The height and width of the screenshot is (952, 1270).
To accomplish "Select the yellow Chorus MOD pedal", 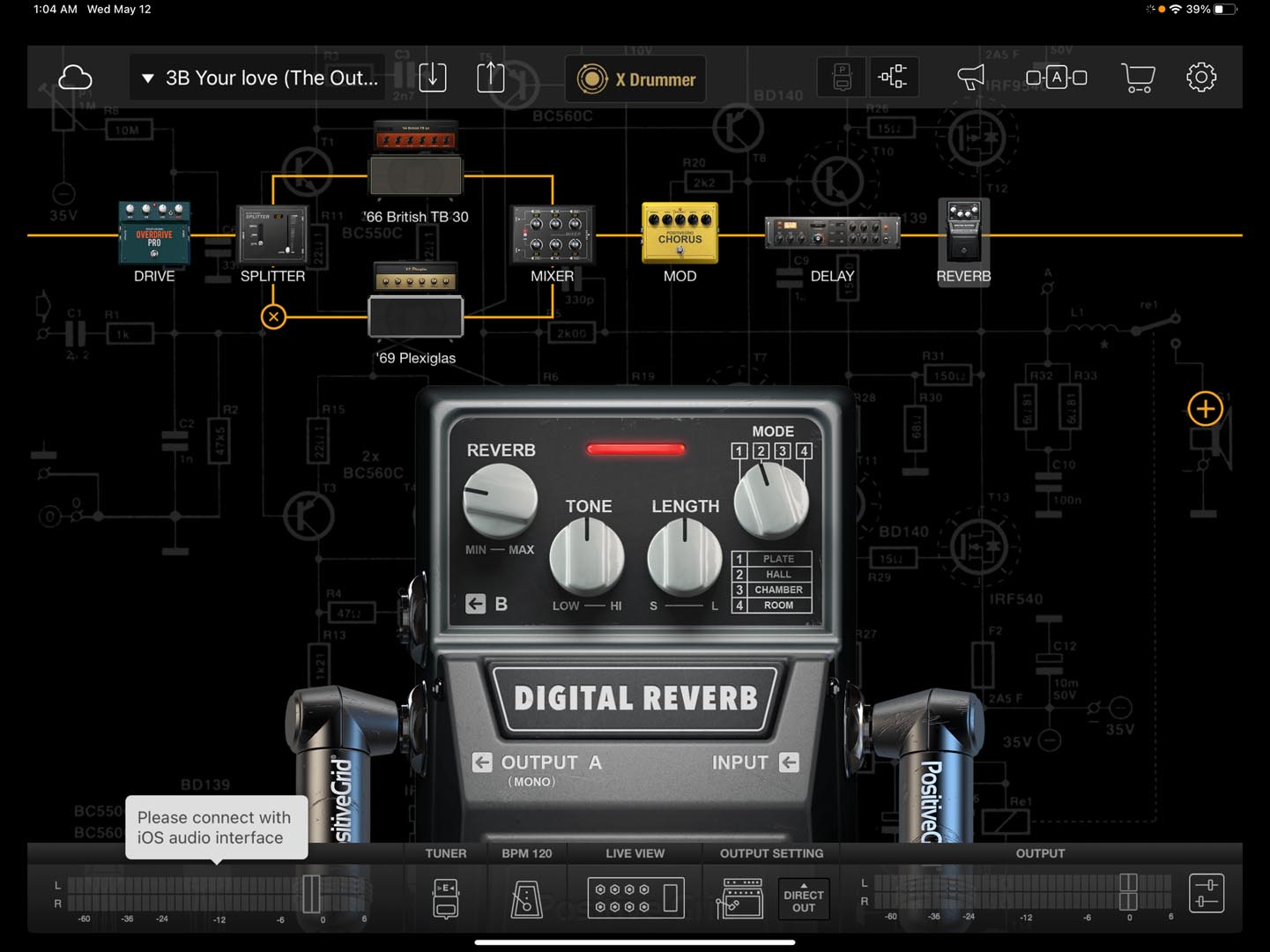I will coord(680,234).
